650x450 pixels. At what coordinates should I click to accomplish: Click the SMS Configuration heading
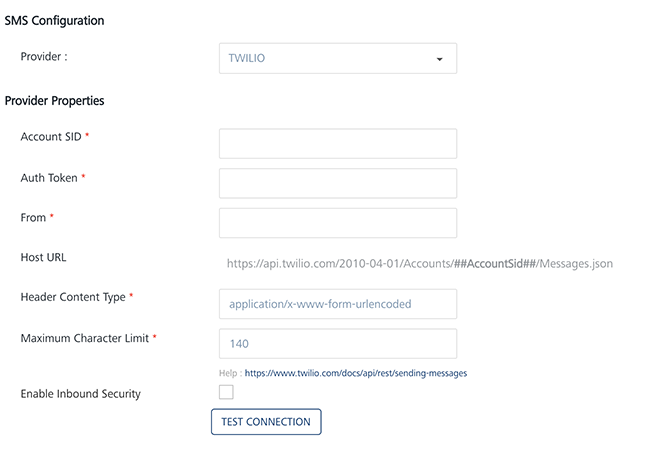(54, 20)
